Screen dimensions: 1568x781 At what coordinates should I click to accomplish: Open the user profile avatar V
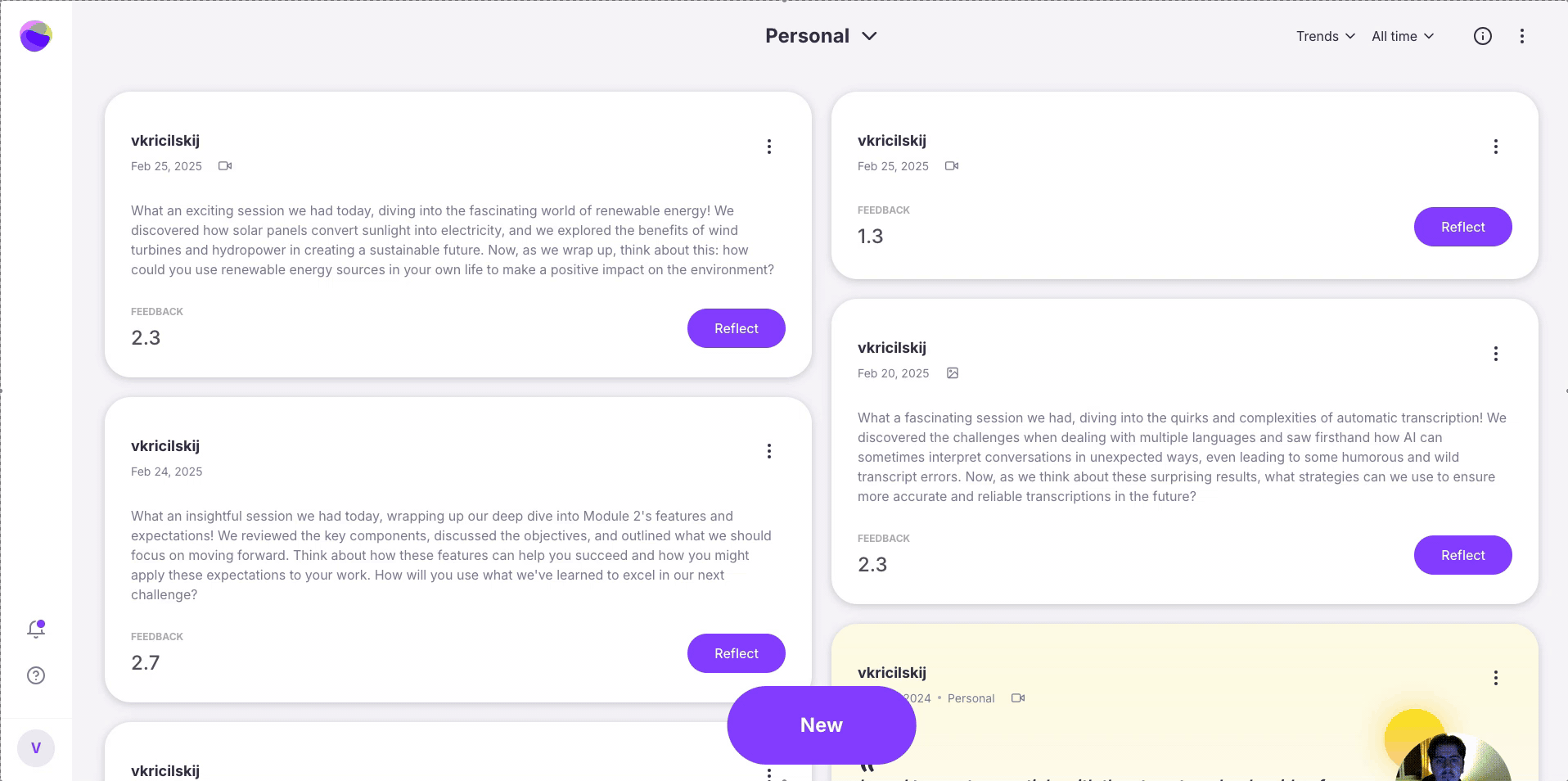pos(36,748)
